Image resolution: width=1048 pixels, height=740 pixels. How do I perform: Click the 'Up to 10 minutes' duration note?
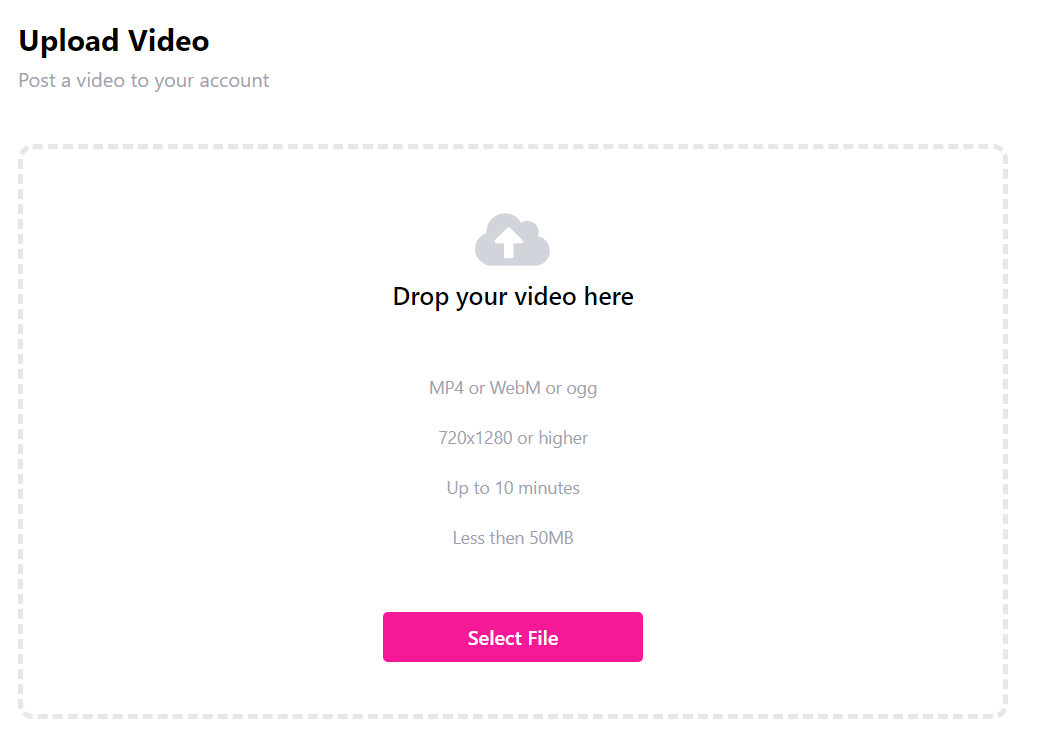point(513,488)
